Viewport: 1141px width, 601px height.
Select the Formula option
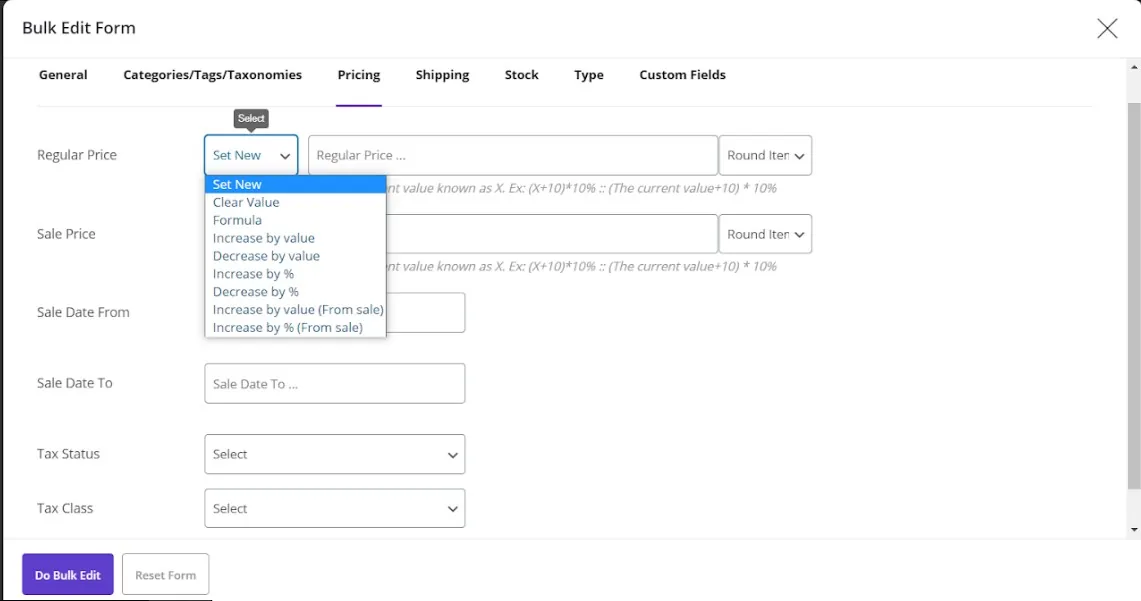[237, 220]
